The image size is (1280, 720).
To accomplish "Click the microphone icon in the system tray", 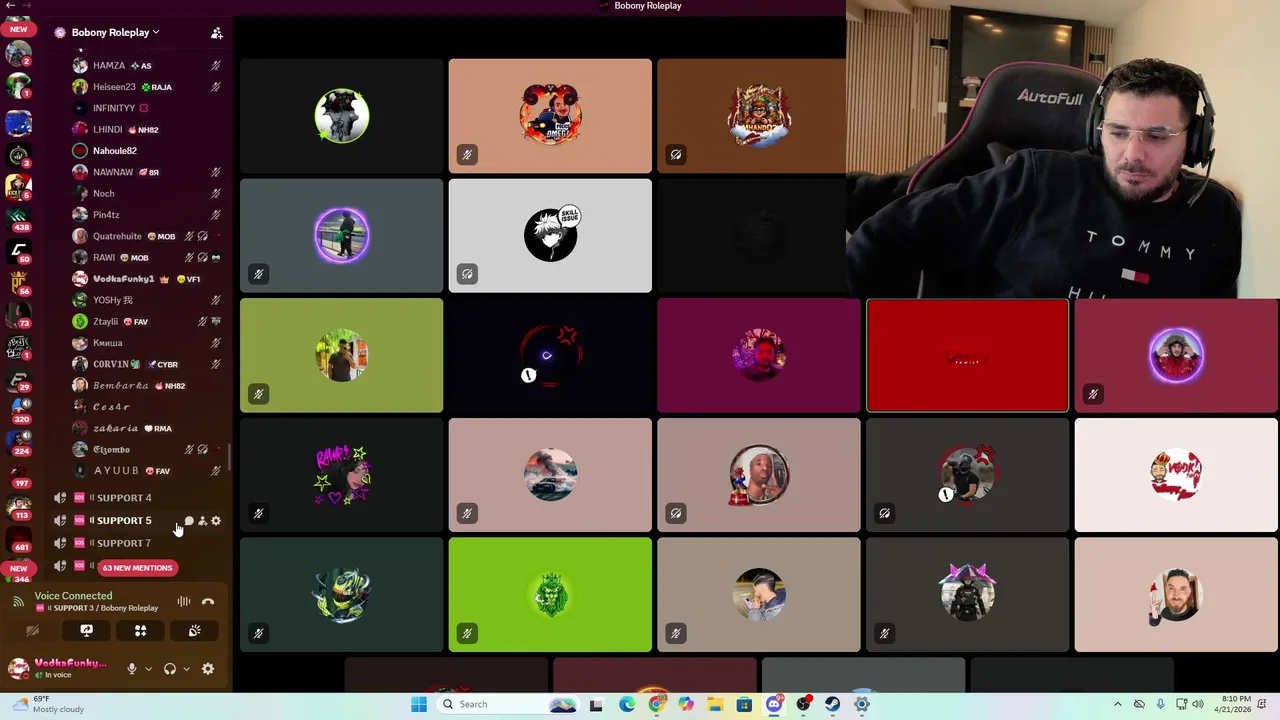I will coord(1160,704).
